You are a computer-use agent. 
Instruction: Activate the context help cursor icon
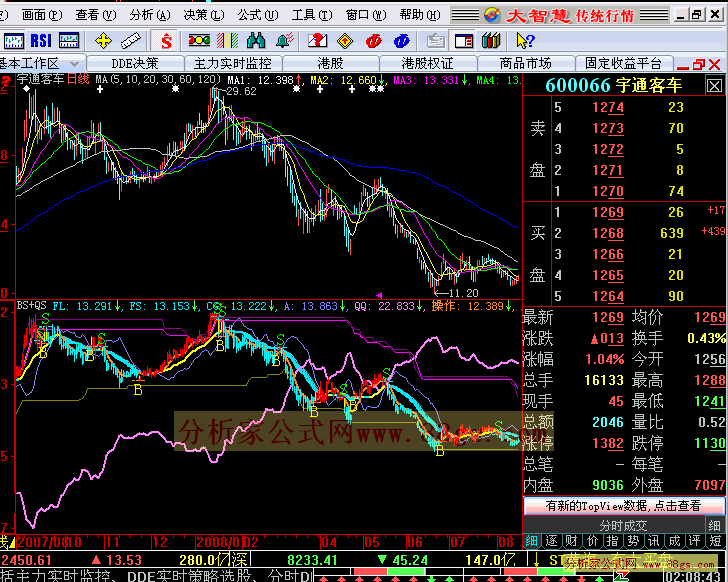point(526,41)
